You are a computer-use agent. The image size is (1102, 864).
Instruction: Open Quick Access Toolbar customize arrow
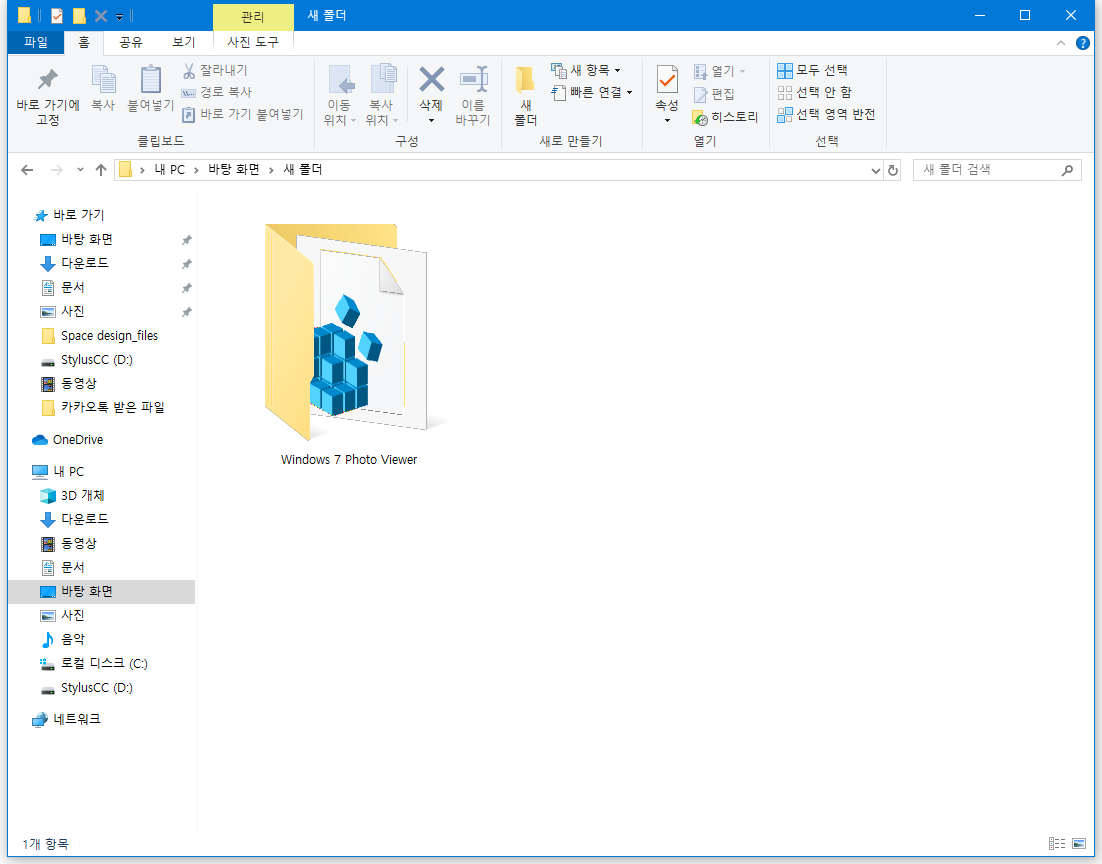click(119, 16)
